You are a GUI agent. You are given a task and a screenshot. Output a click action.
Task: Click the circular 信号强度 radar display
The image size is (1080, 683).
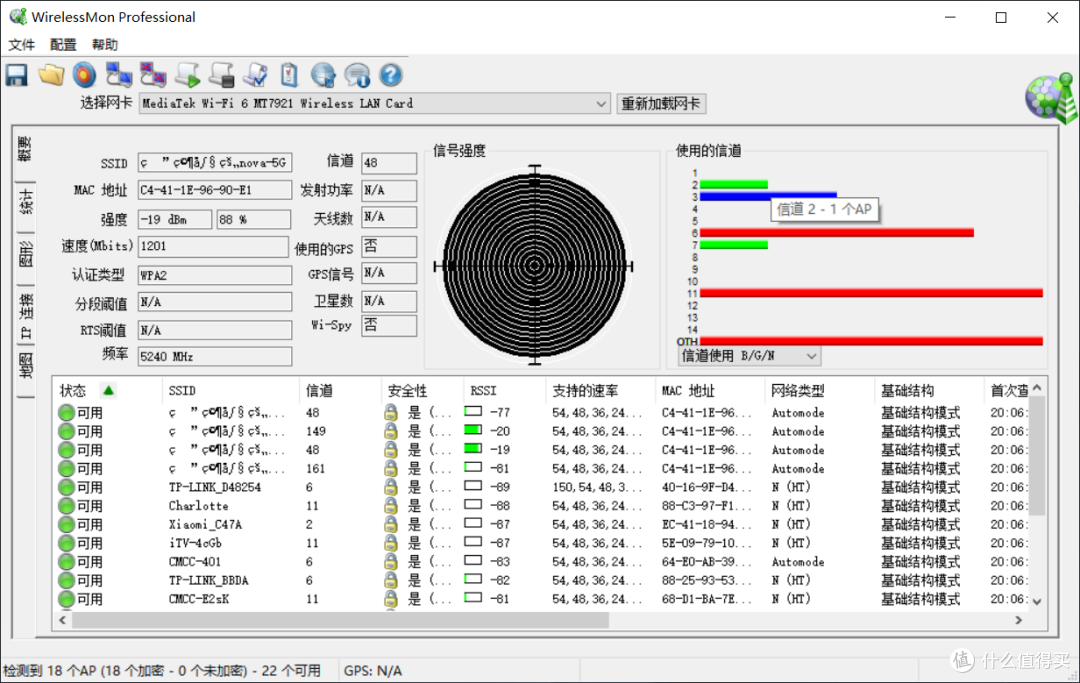(x=534, y=266)
